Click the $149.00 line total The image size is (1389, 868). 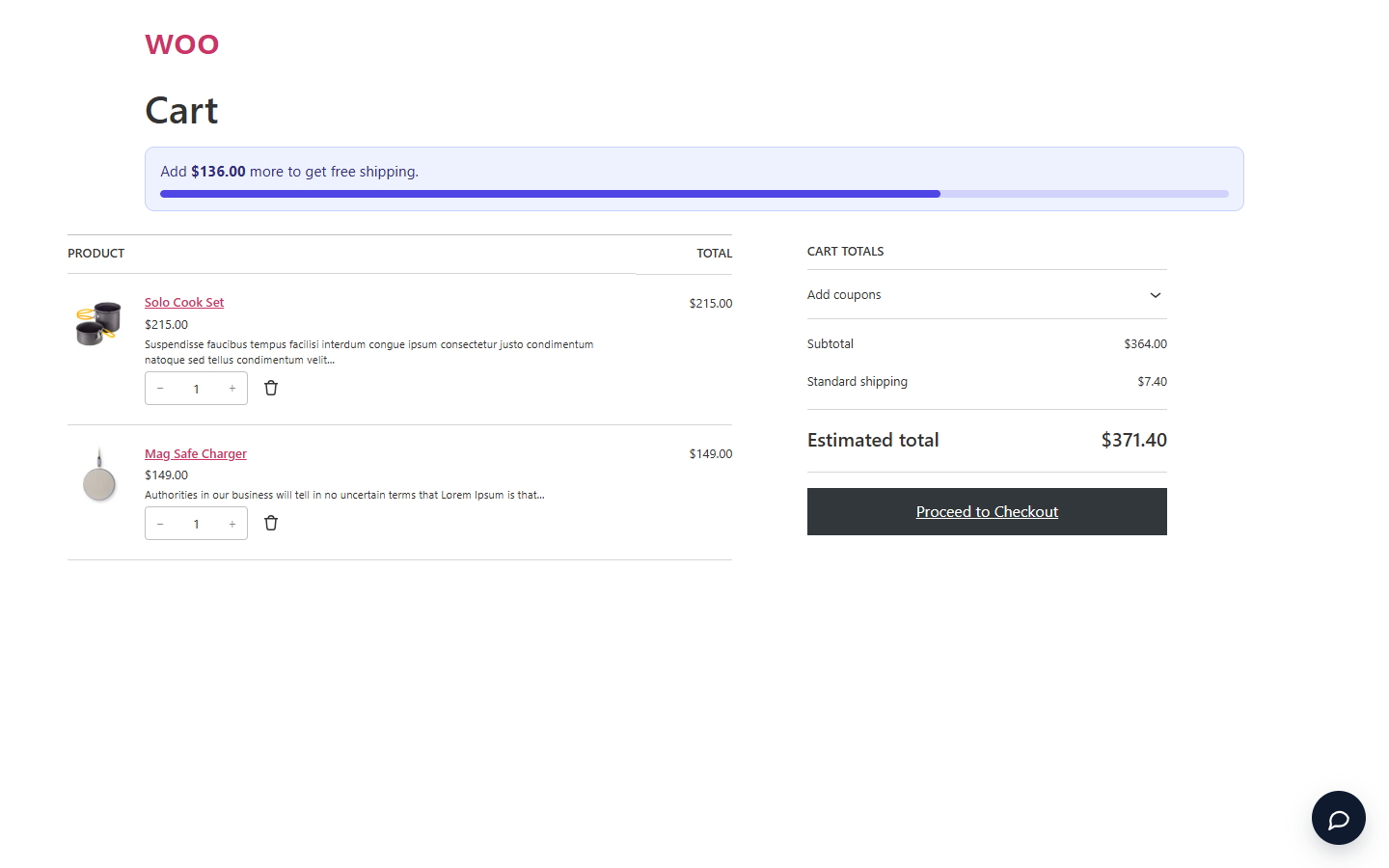[711, 454]
